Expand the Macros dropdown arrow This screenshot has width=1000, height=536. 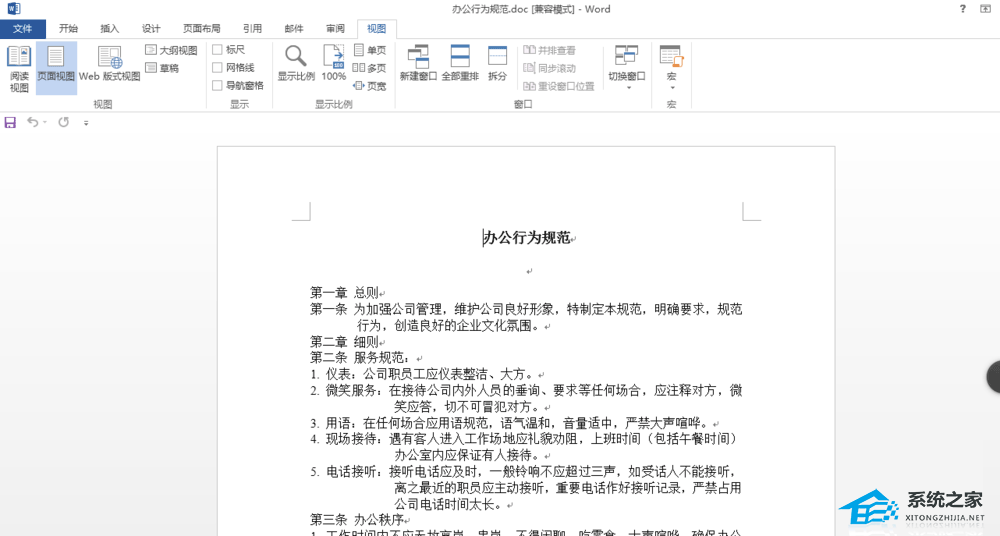tap(672, 87)
